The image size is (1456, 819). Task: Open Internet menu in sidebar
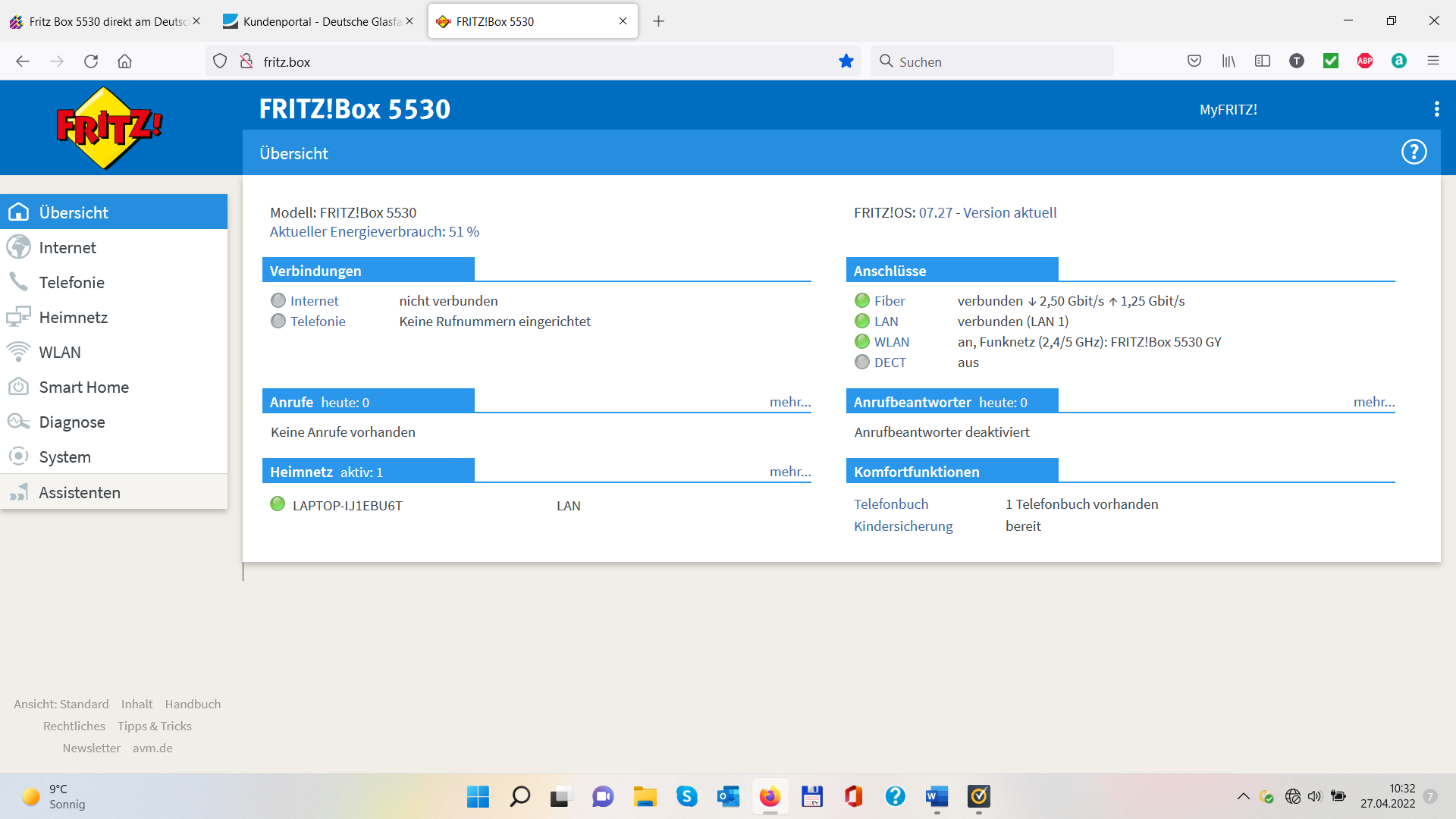point(114,247)
